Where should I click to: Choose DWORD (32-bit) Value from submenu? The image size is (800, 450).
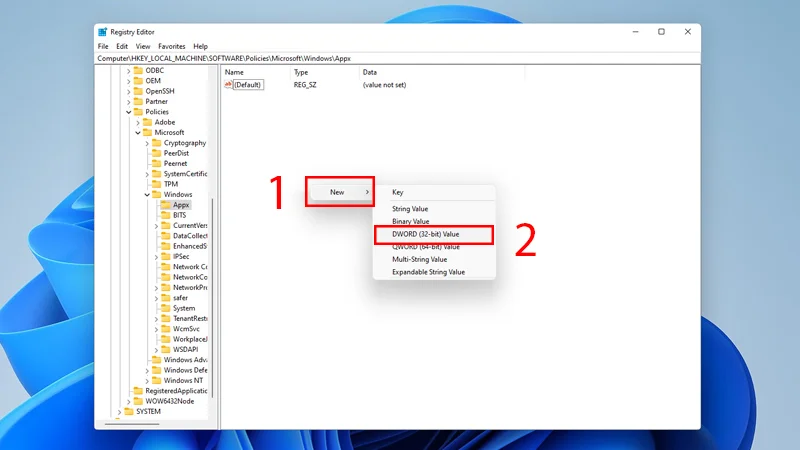tap(434, 234)
